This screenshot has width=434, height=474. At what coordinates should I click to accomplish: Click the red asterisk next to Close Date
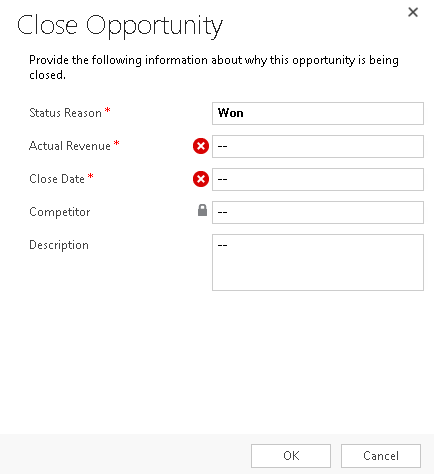coord(90,176)
